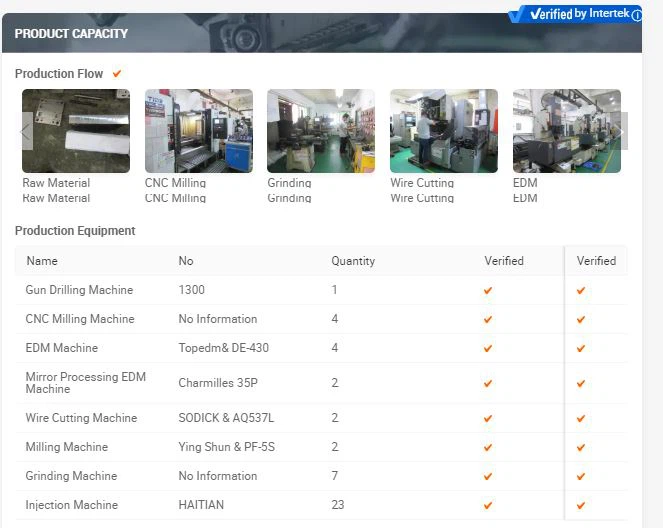Select the Name column header
This screenshot has height=528, width=663.
click(42, 261)
